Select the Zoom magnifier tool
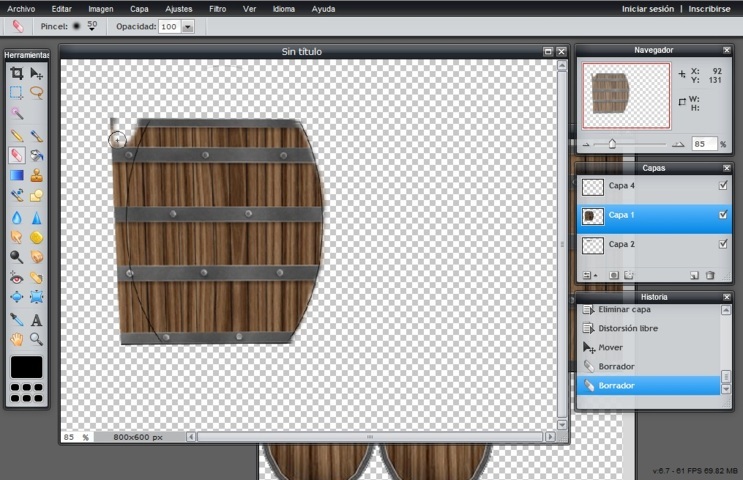Image resolution: width=743 pixels, height=480 pixels. [x=36, y=339]
